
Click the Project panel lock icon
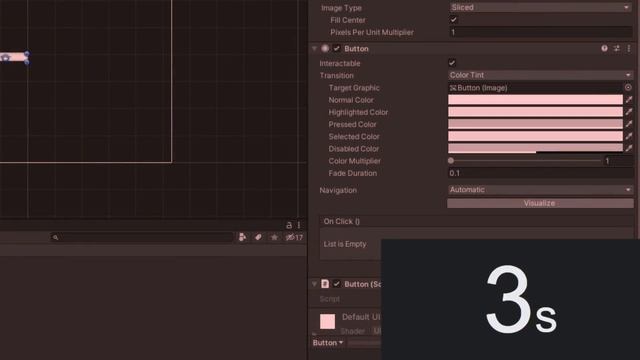pyautogui.click(x=289, y=225)
